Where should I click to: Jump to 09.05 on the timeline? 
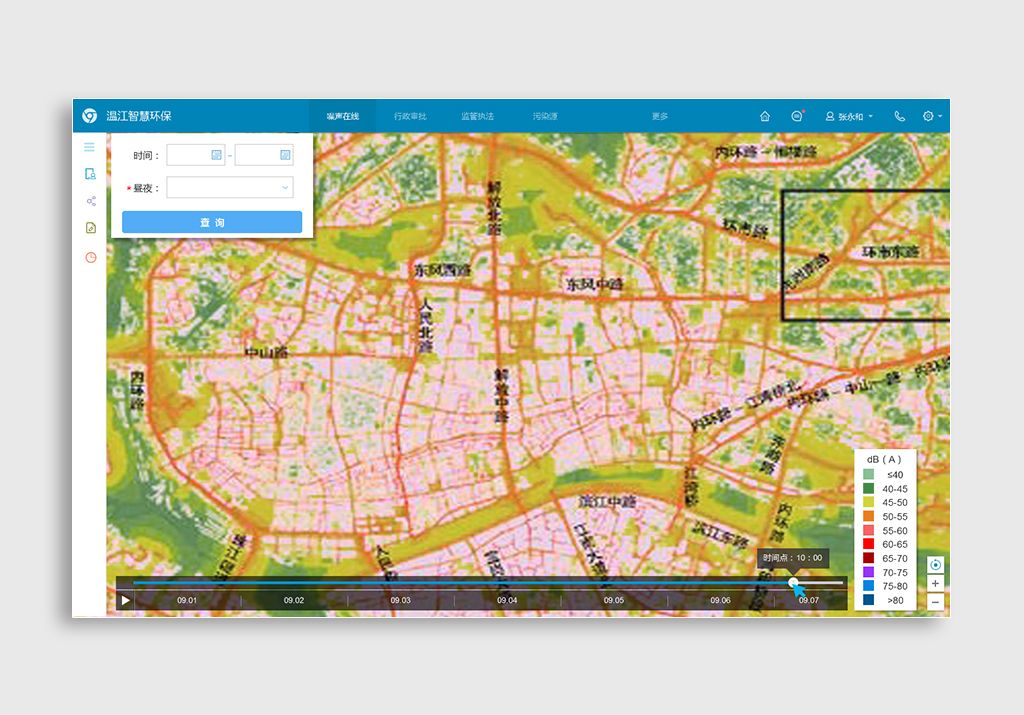point(614,600)
